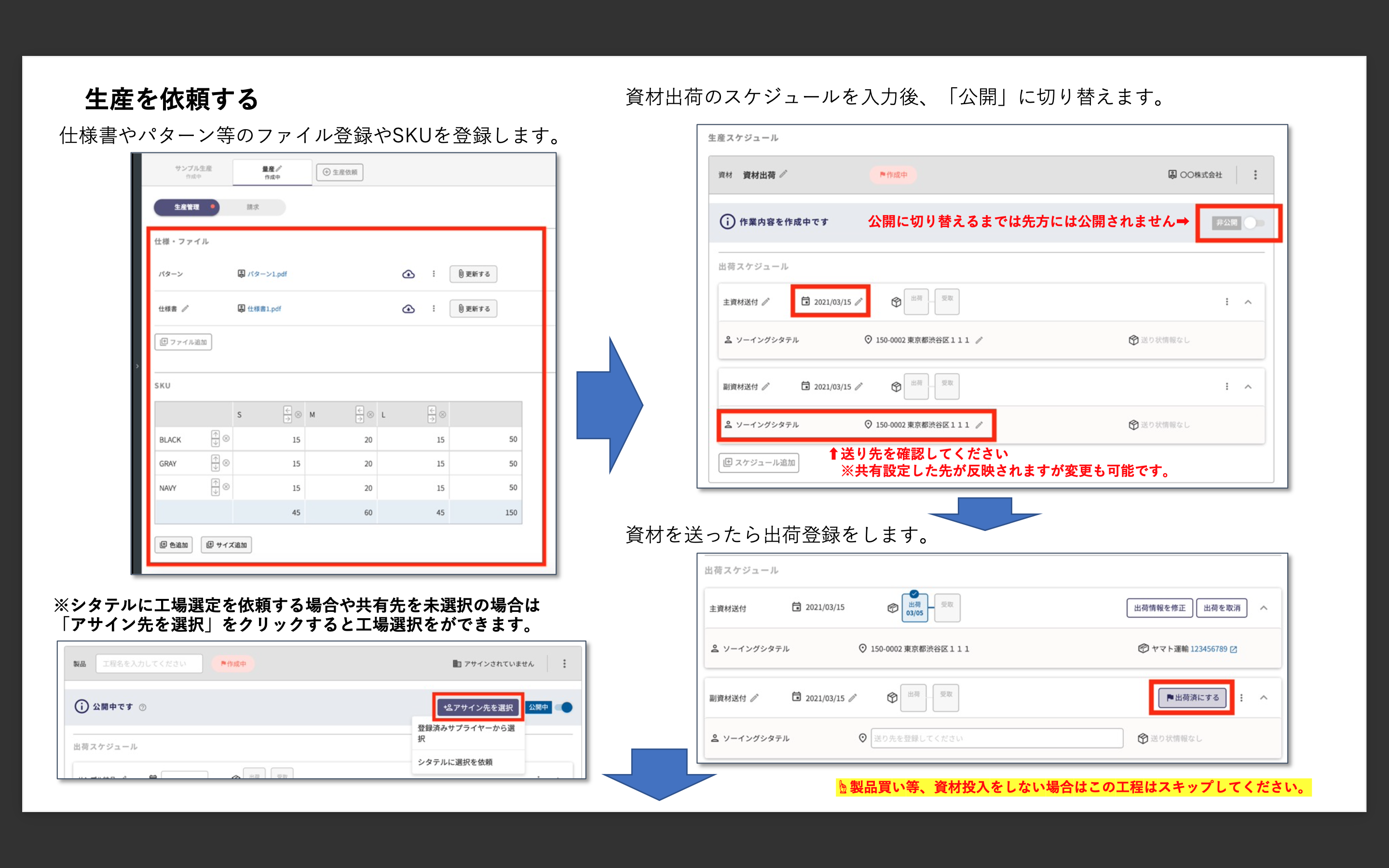The width and height of the screenshot is (1389, 868).
Task: Edit the 主資材送付 date highlighted in red
Action: [858, 301]
